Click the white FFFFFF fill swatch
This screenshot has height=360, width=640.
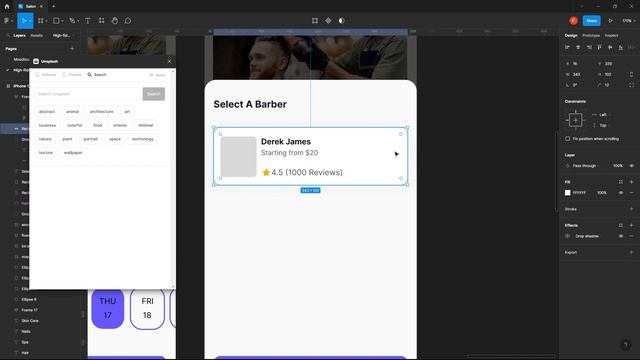click(567, 193)
